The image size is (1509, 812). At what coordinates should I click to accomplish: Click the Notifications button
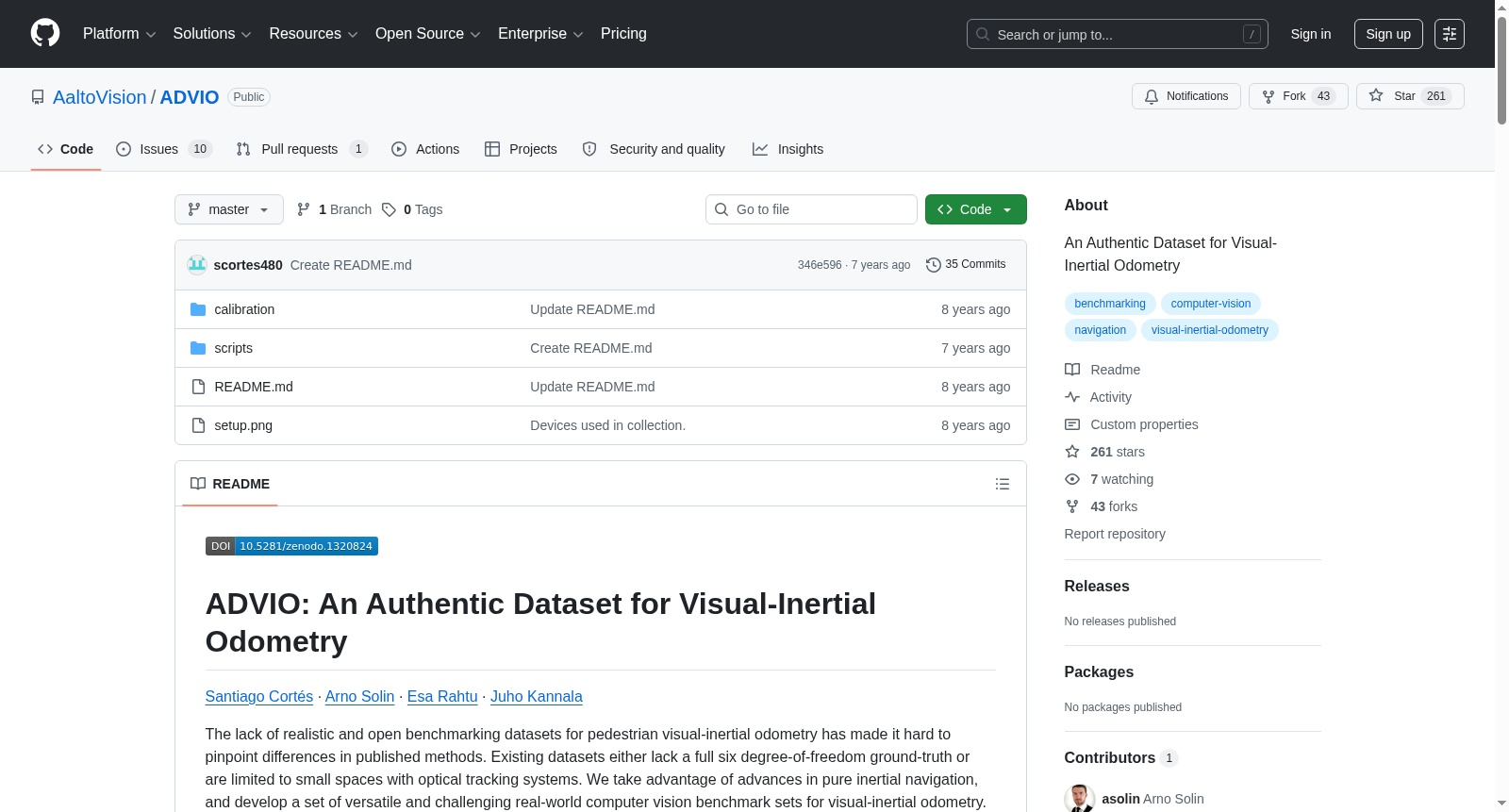pyautogui.click(x=1186, y=96)
